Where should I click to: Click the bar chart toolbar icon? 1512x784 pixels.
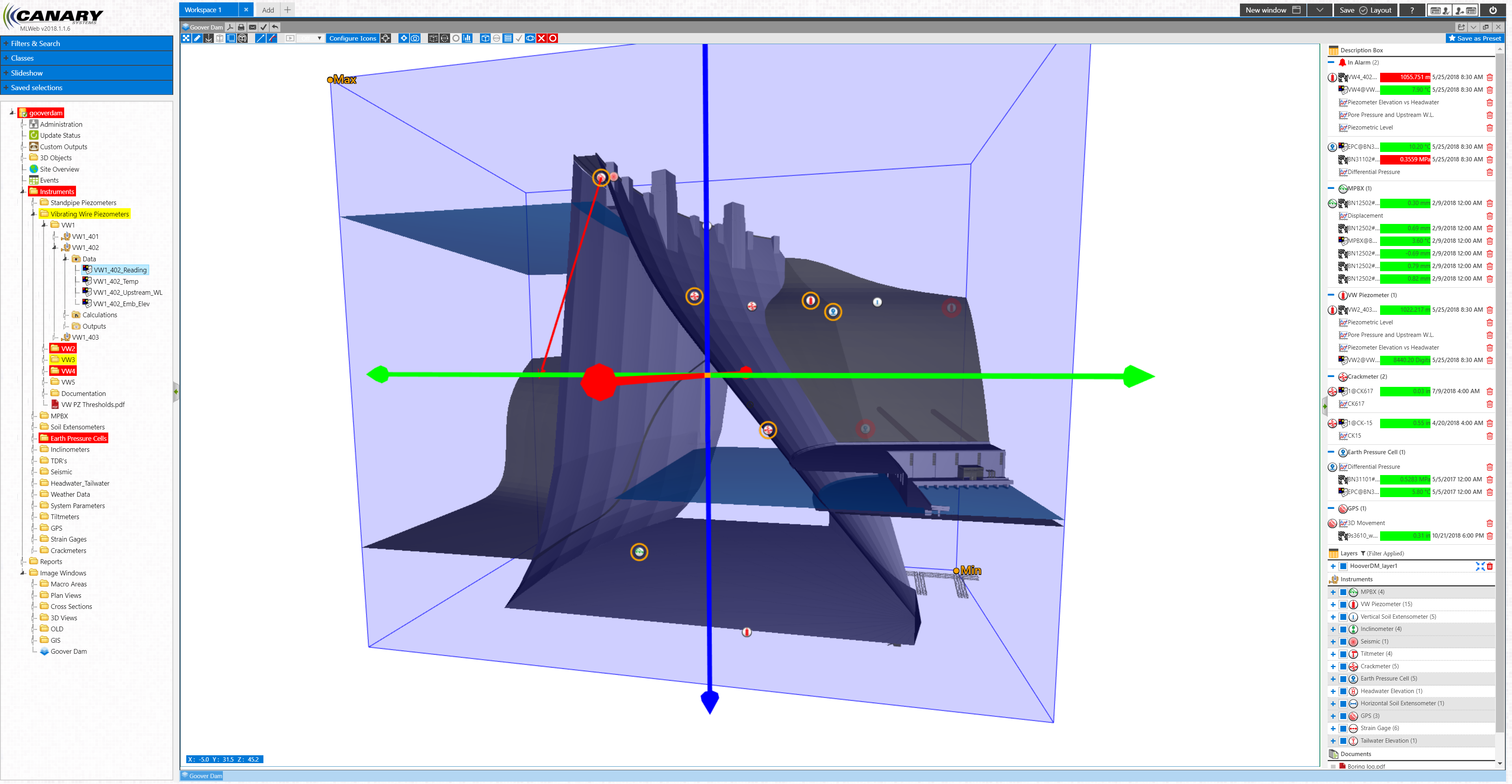pos(467,38)
